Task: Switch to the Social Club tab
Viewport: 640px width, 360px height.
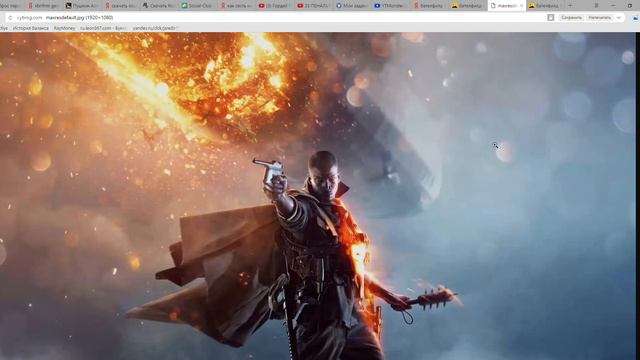Action: tap(197, 6)
